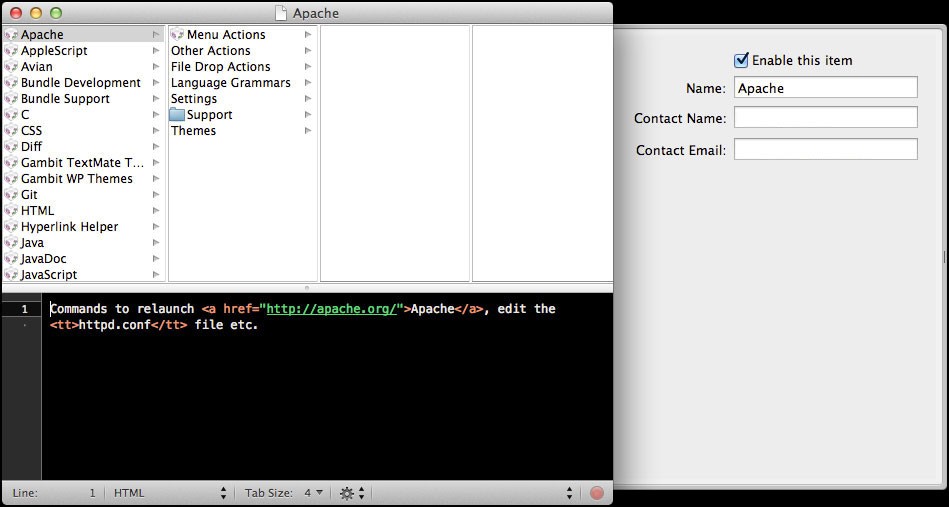Image resolution: width=949 pixels, height=507 pixels.
Task: Click the apache.org hyperlink in editor
Action: click(331, 309)
